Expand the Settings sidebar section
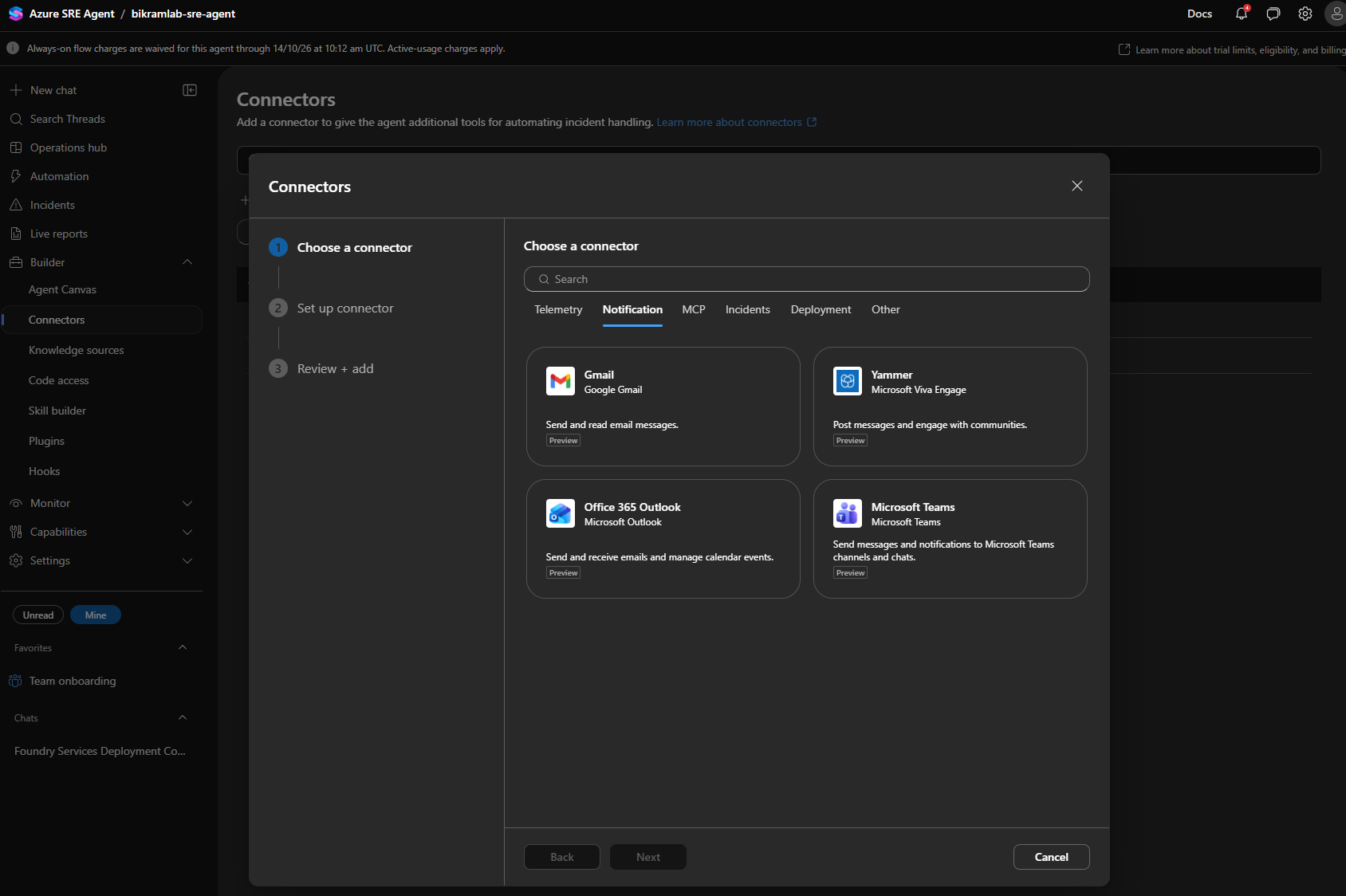The width and height of the screenshot is (1346, 896). pos(187,560)
